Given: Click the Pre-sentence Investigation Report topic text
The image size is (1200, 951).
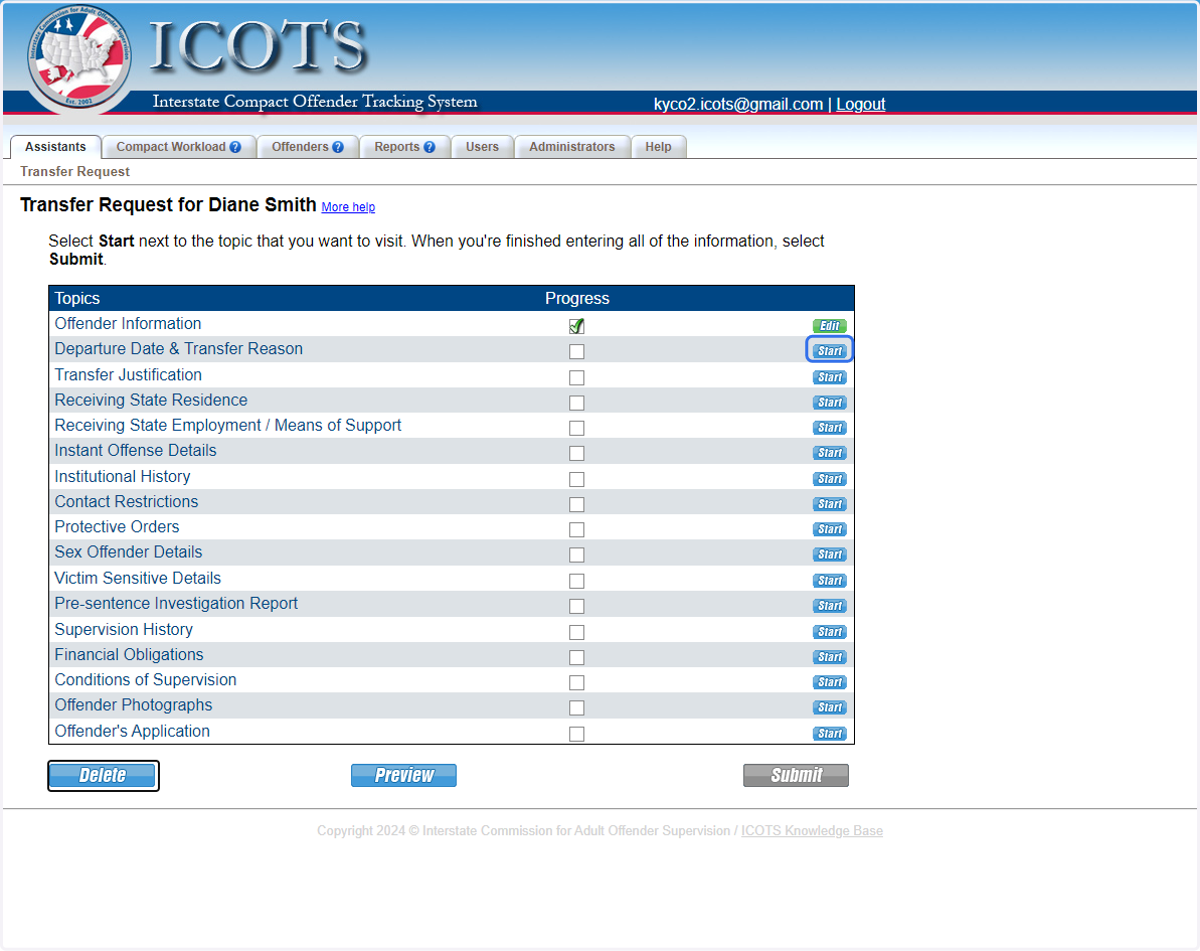Looking at the screenshot, I should pos(176,603).
